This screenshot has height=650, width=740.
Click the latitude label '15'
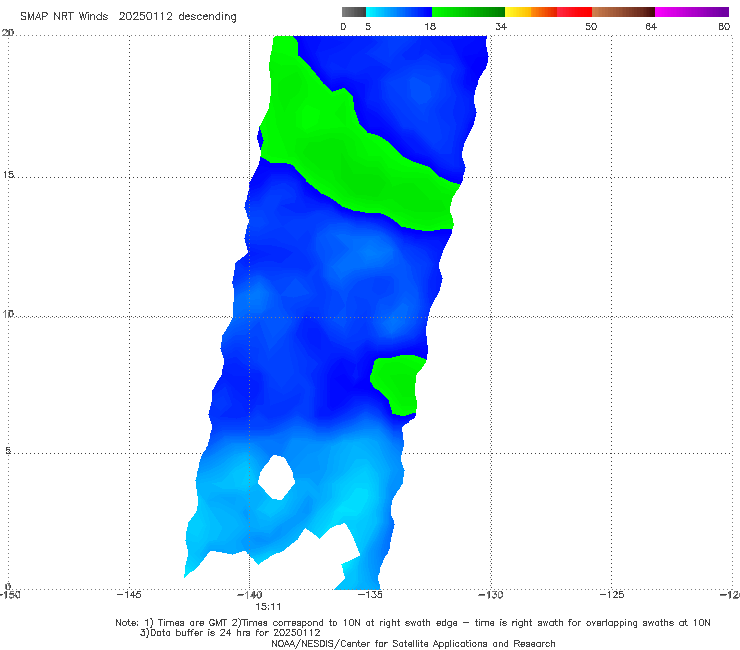coord(8,175)
